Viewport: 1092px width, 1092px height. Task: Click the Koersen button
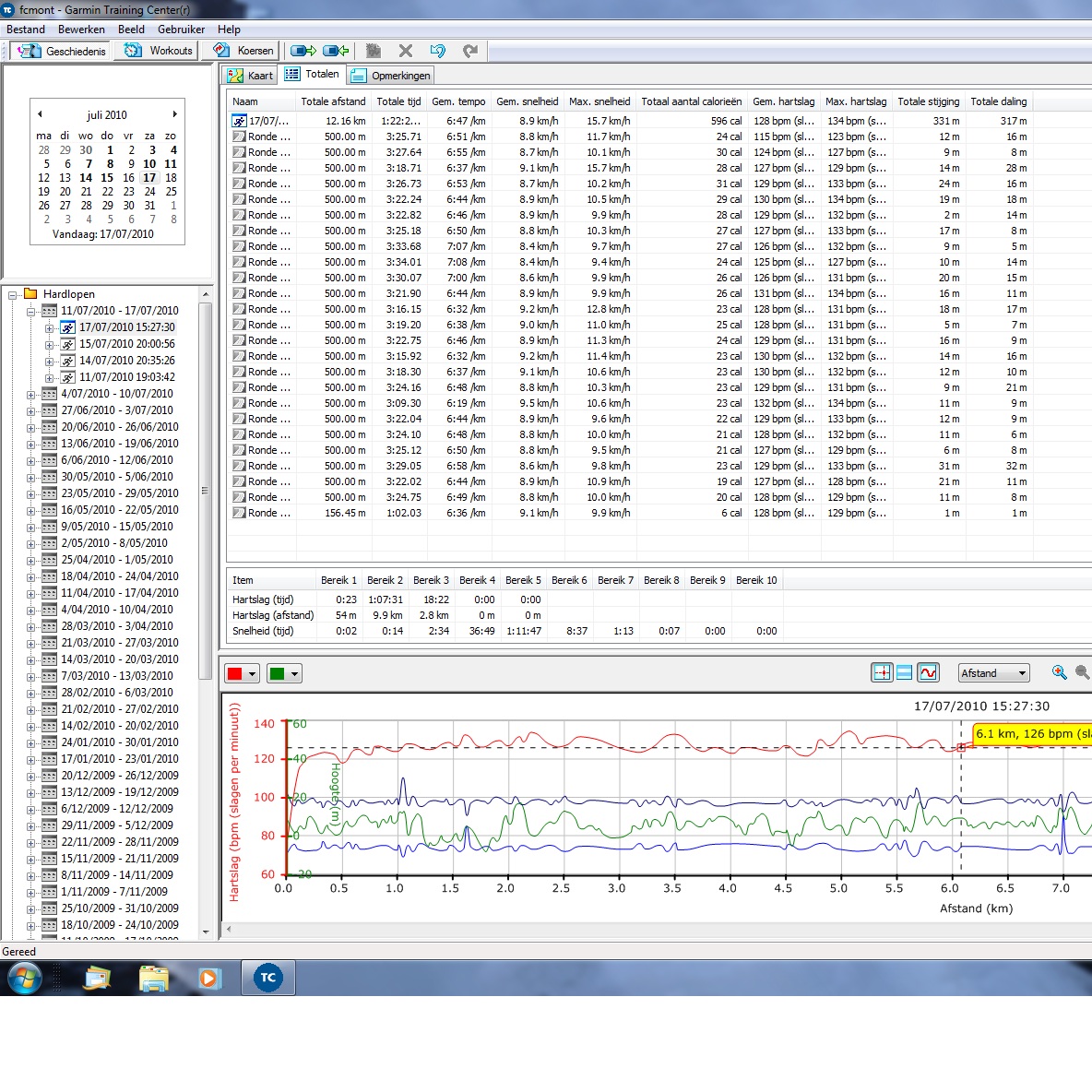(243, 51)
